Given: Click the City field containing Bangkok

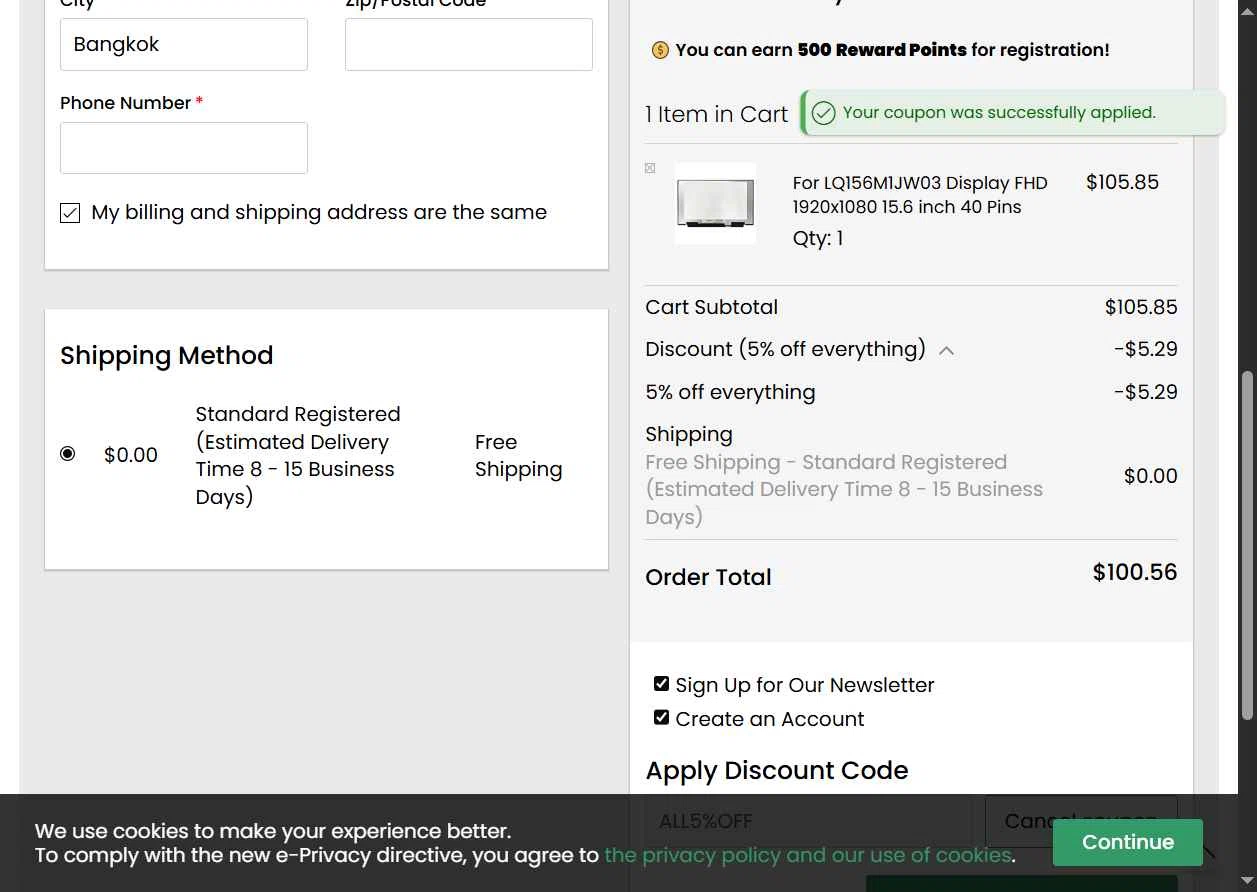Looking at the screenshot, I should (184, 44).
